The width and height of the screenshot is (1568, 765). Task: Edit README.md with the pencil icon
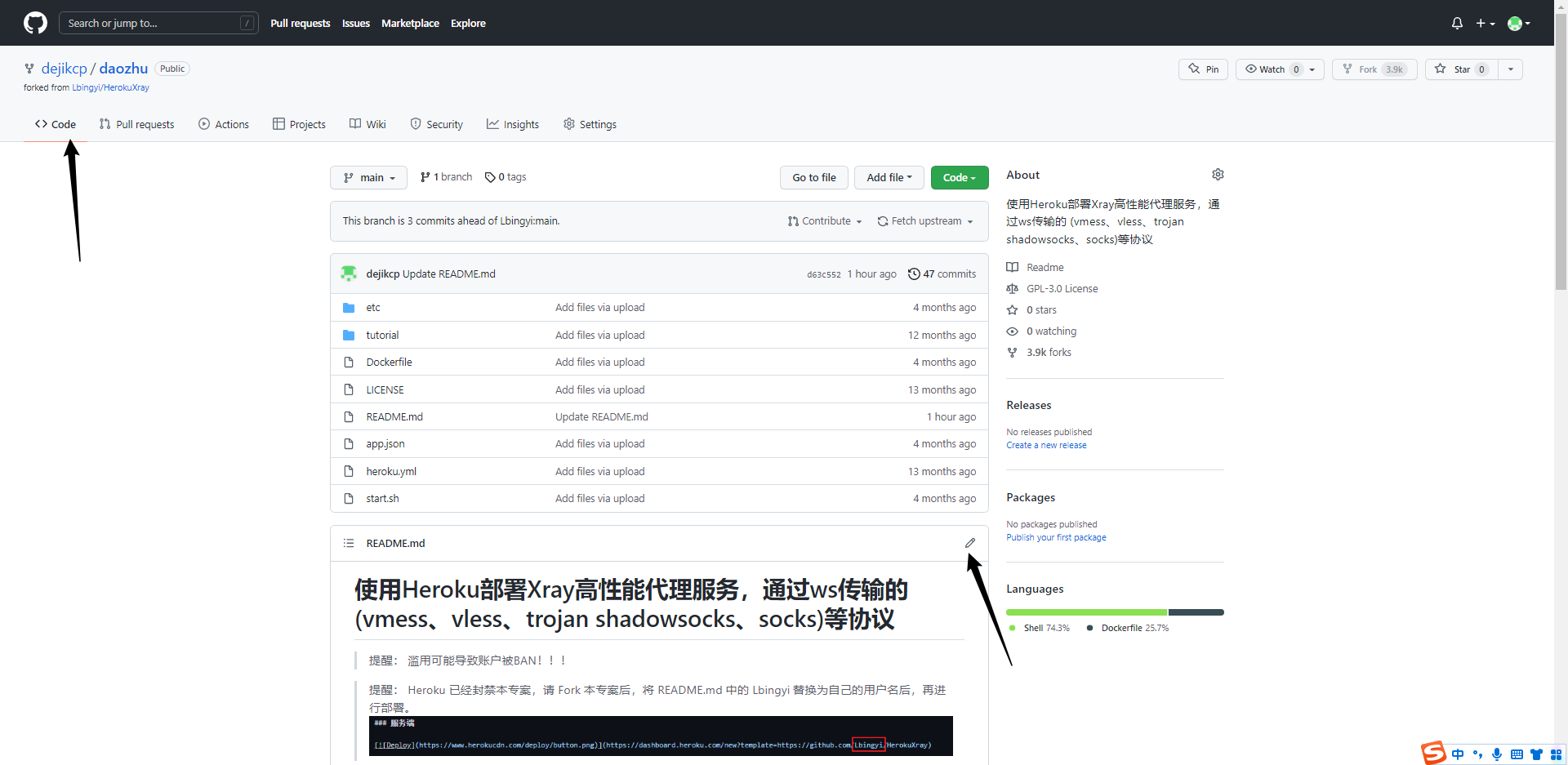(x=970, y=543)
